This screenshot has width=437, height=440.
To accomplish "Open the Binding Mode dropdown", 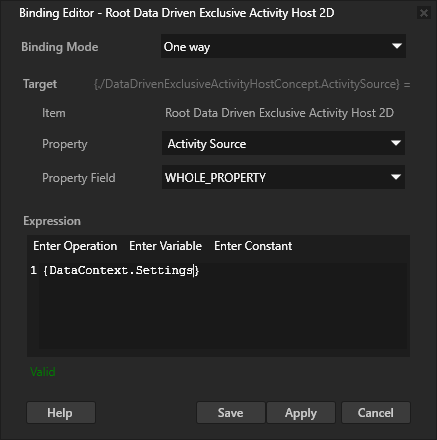I will [x=283, y=46].
